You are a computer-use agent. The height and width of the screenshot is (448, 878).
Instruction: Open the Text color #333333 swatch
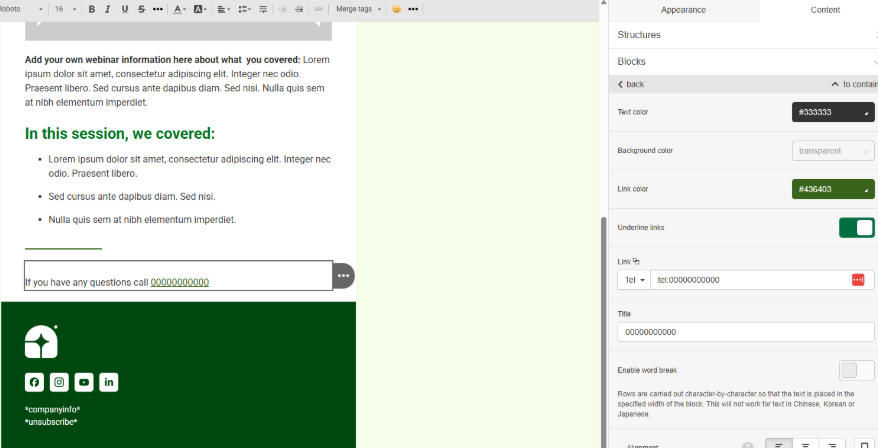[x=833, y=112]
